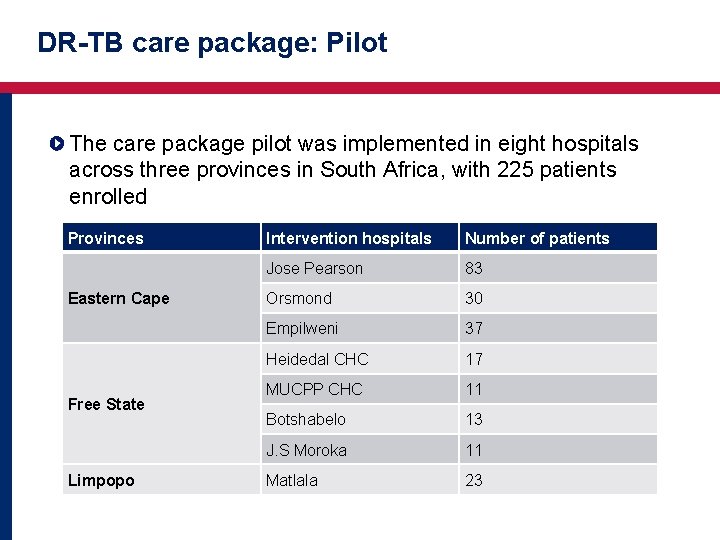Click the Orsmond hospital cell
Image resolution: width=720 pixels, height=540 pixels.
(360, 298)
